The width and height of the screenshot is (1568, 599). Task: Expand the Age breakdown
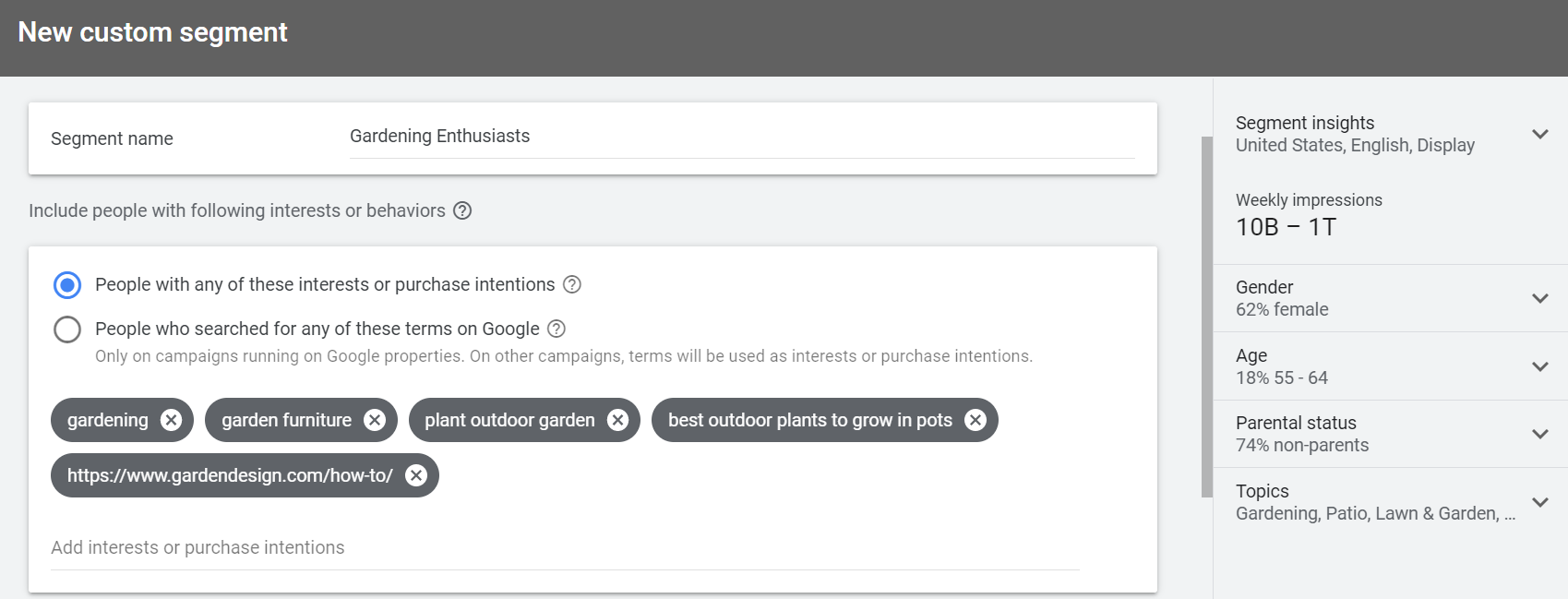[1540, 366]
